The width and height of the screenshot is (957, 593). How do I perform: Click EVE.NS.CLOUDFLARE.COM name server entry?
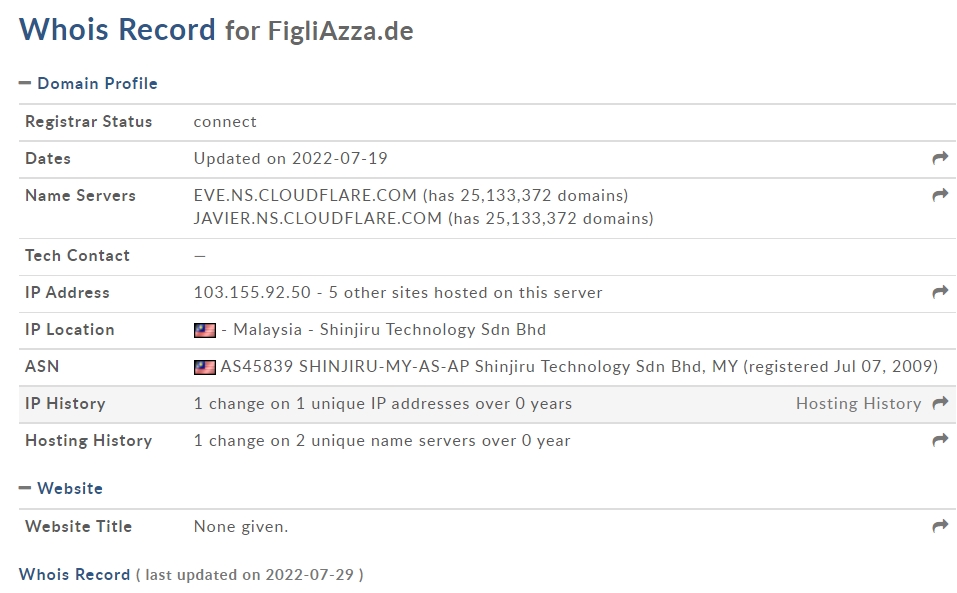(x=305, y=195)
